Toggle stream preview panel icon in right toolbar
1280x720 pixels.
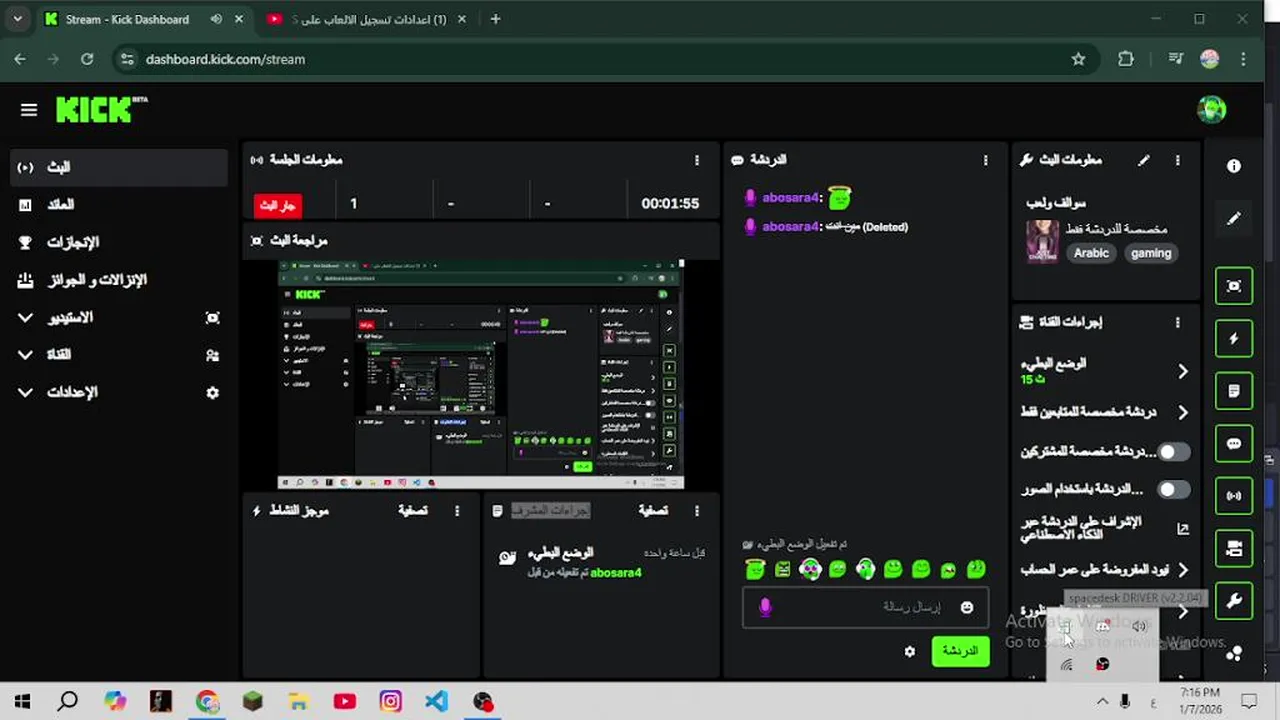(1234, 286)
